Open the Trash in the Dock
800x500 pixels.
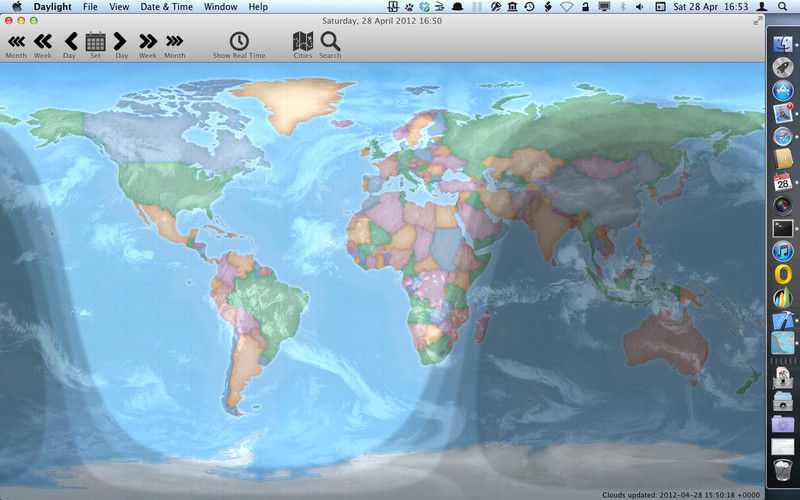click(x=783, y=470)
